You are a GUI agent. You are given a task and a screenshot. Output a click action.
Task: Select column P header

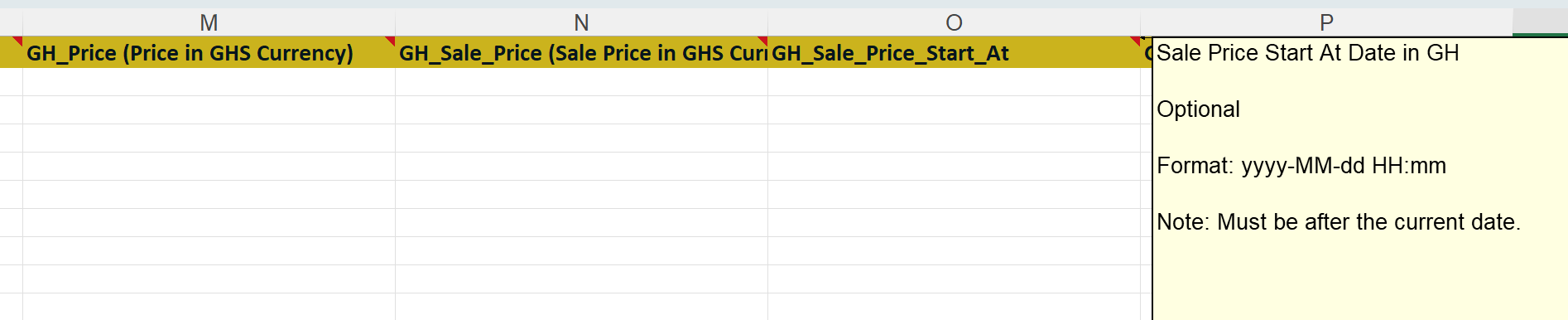click(1326, 22)
